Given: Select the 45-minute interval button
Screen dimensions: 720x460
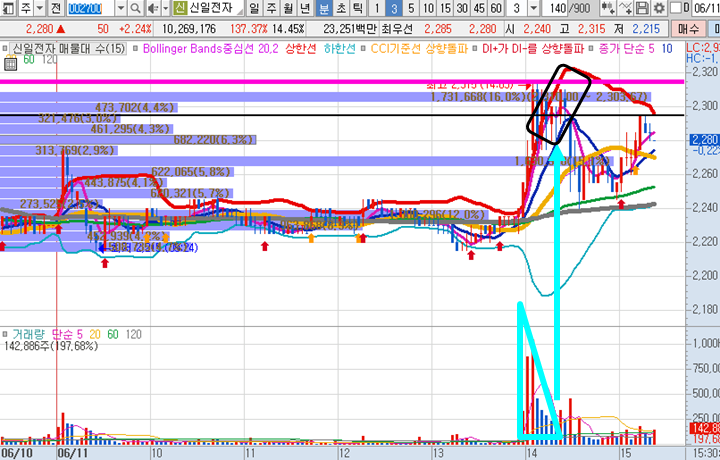Looking at the screenshot, I should (479, 8).
